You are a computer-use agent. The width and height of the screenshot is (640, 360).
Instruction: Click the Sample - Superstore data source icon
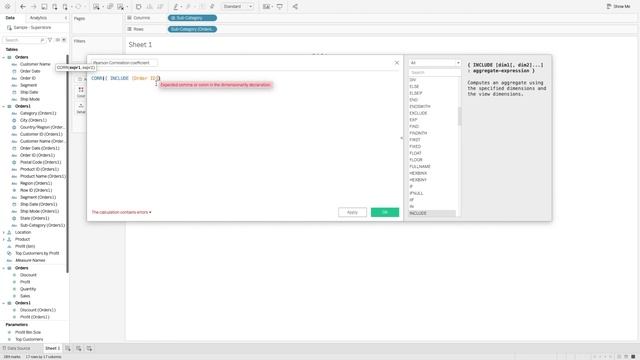click(x=9, y=27)
